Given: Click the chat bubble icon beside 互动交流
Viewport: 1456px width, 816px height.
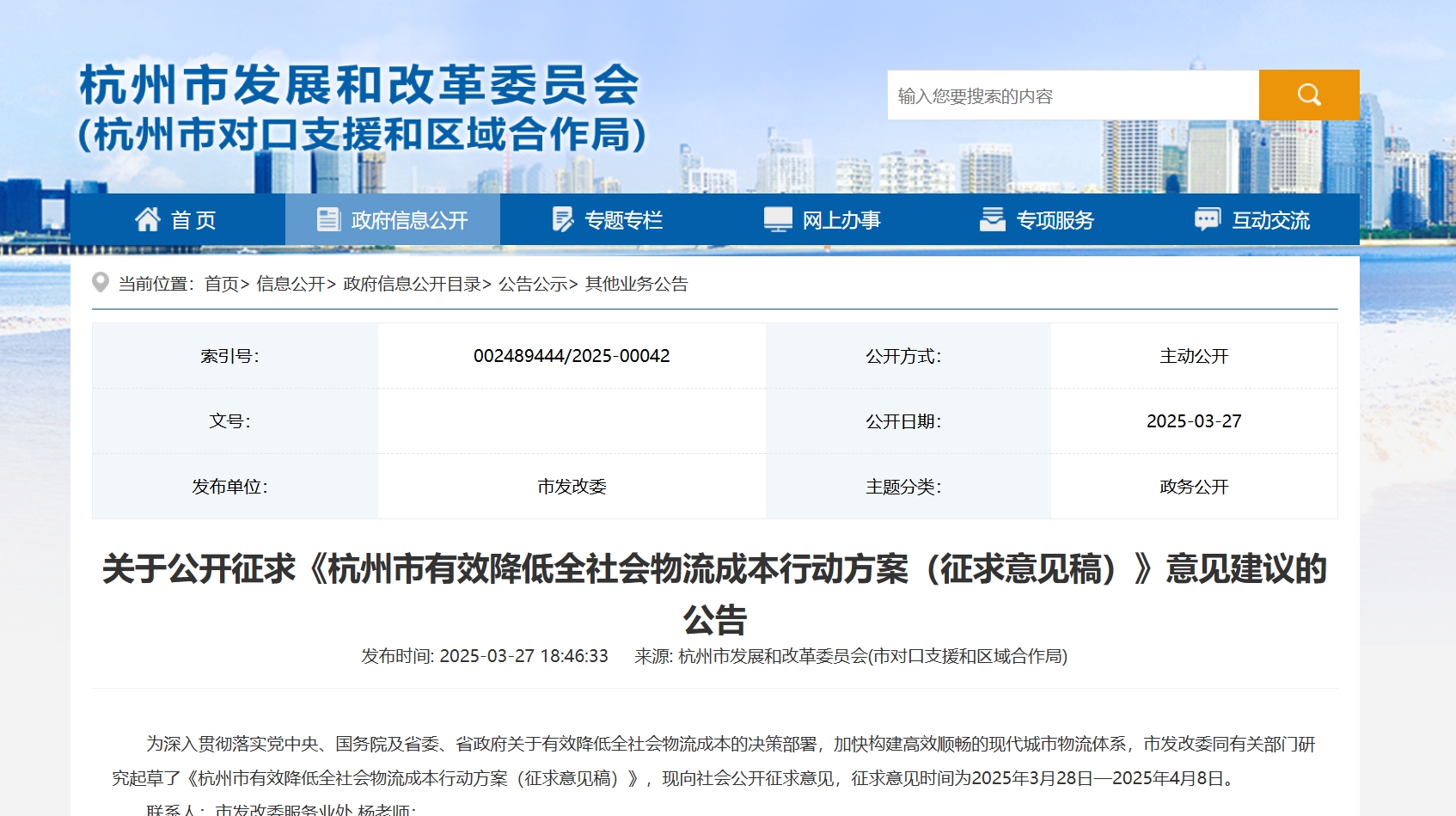Looking at the screenshot, I should (1207, 220).
